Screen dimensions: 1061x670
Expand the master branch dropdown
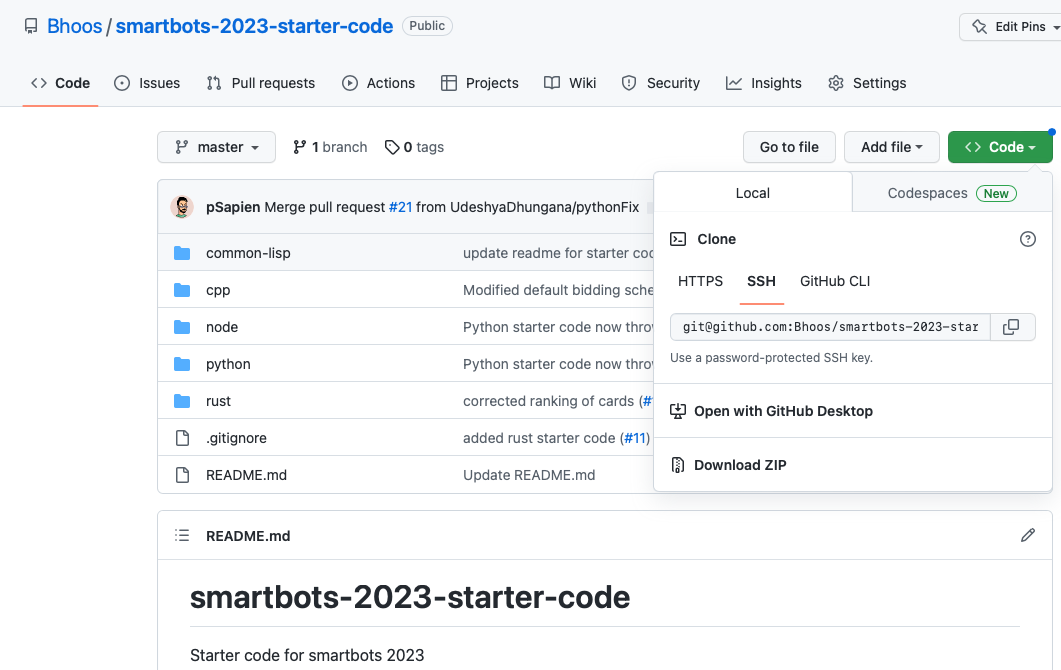[217, 147]
